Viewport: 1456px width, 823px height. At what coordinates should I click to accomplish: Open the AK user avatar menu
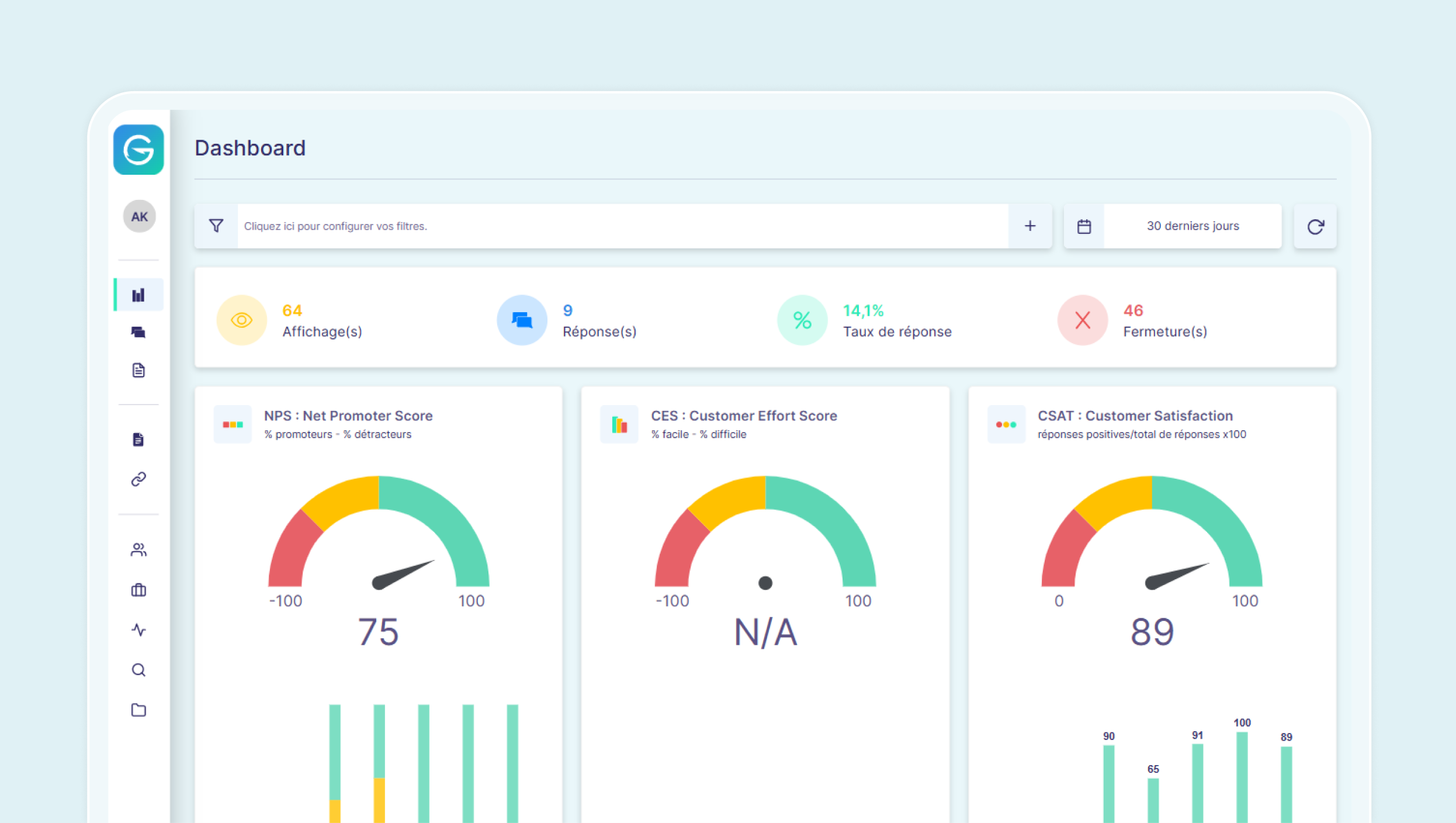click(x=139, y=217)
